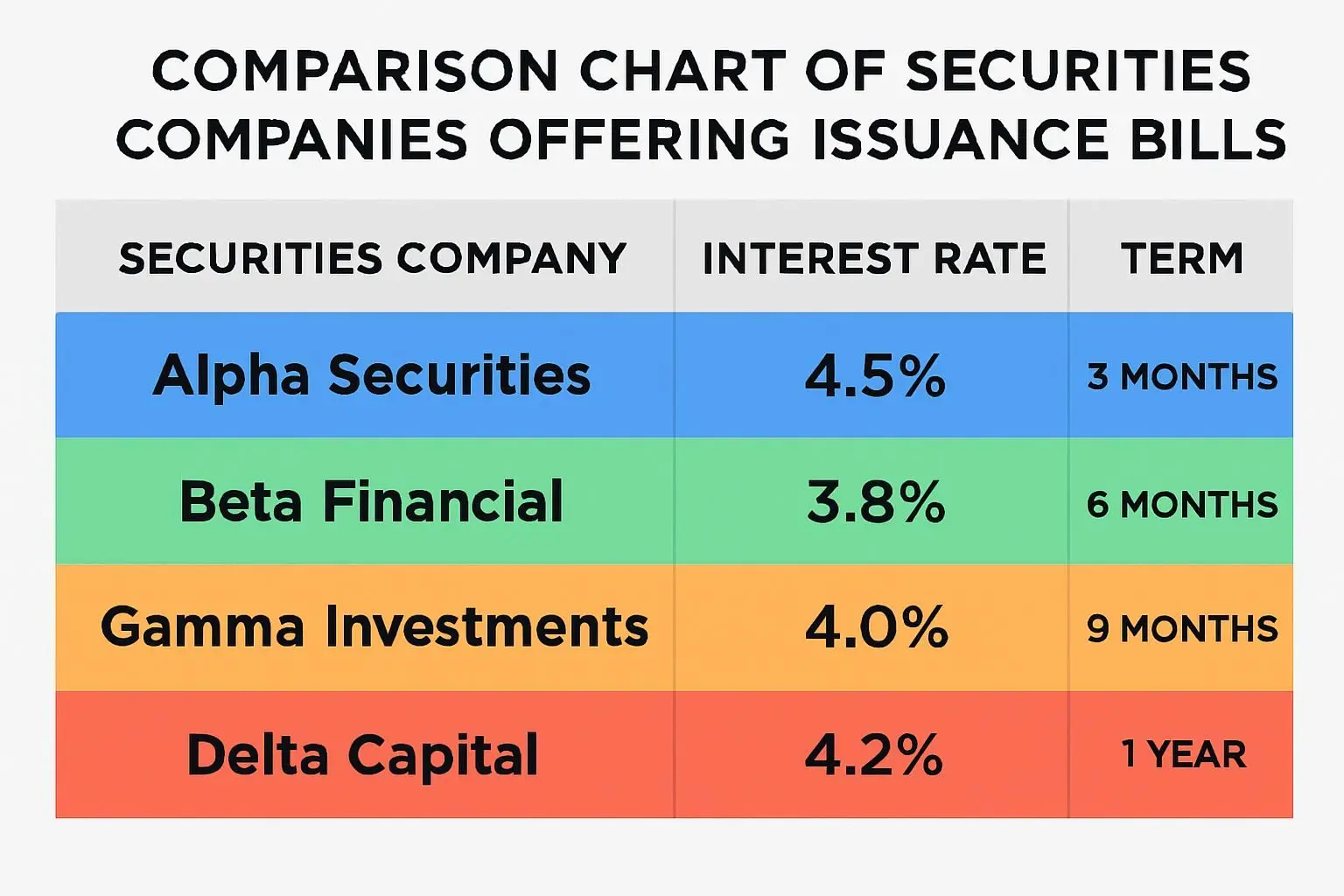Click the SECURITIES COMPANY column header

click(373, 258)
